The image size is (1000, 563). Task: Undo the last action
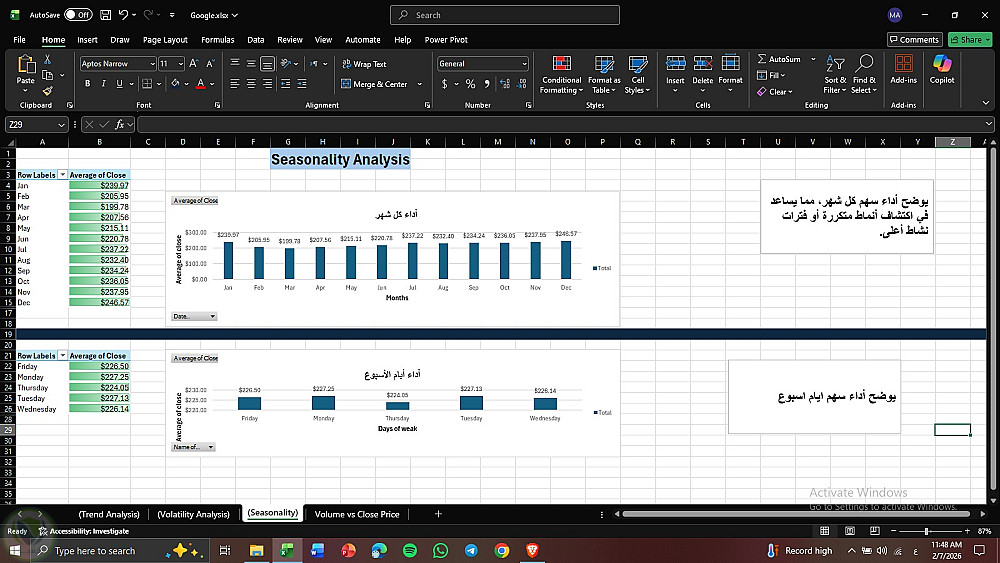[x=124, y=15]
